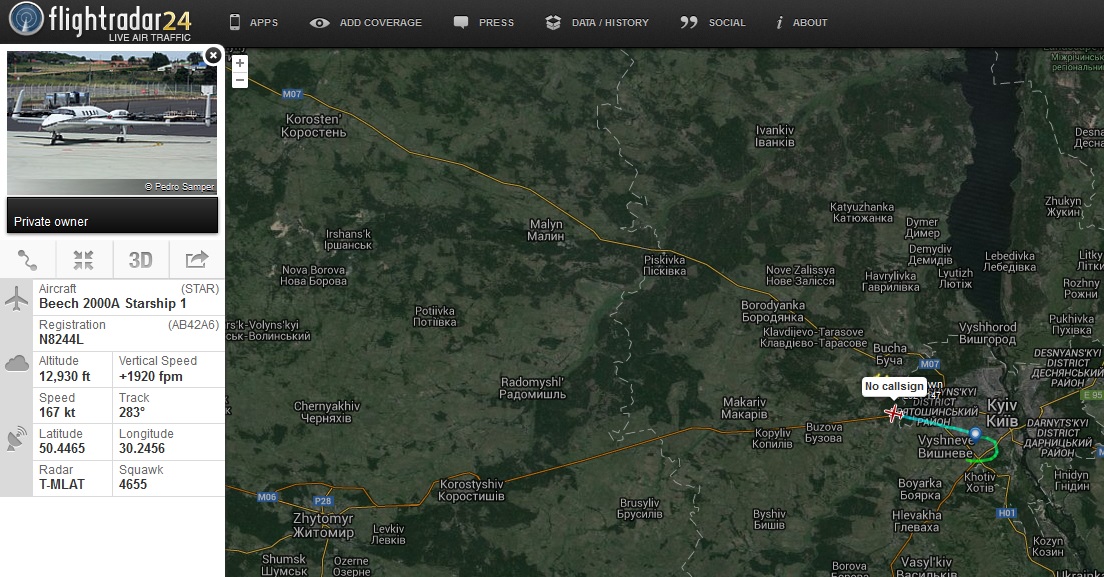Click the red aircraft marker on map
Screen dimensions: 1104x577
tap(893, 413)
